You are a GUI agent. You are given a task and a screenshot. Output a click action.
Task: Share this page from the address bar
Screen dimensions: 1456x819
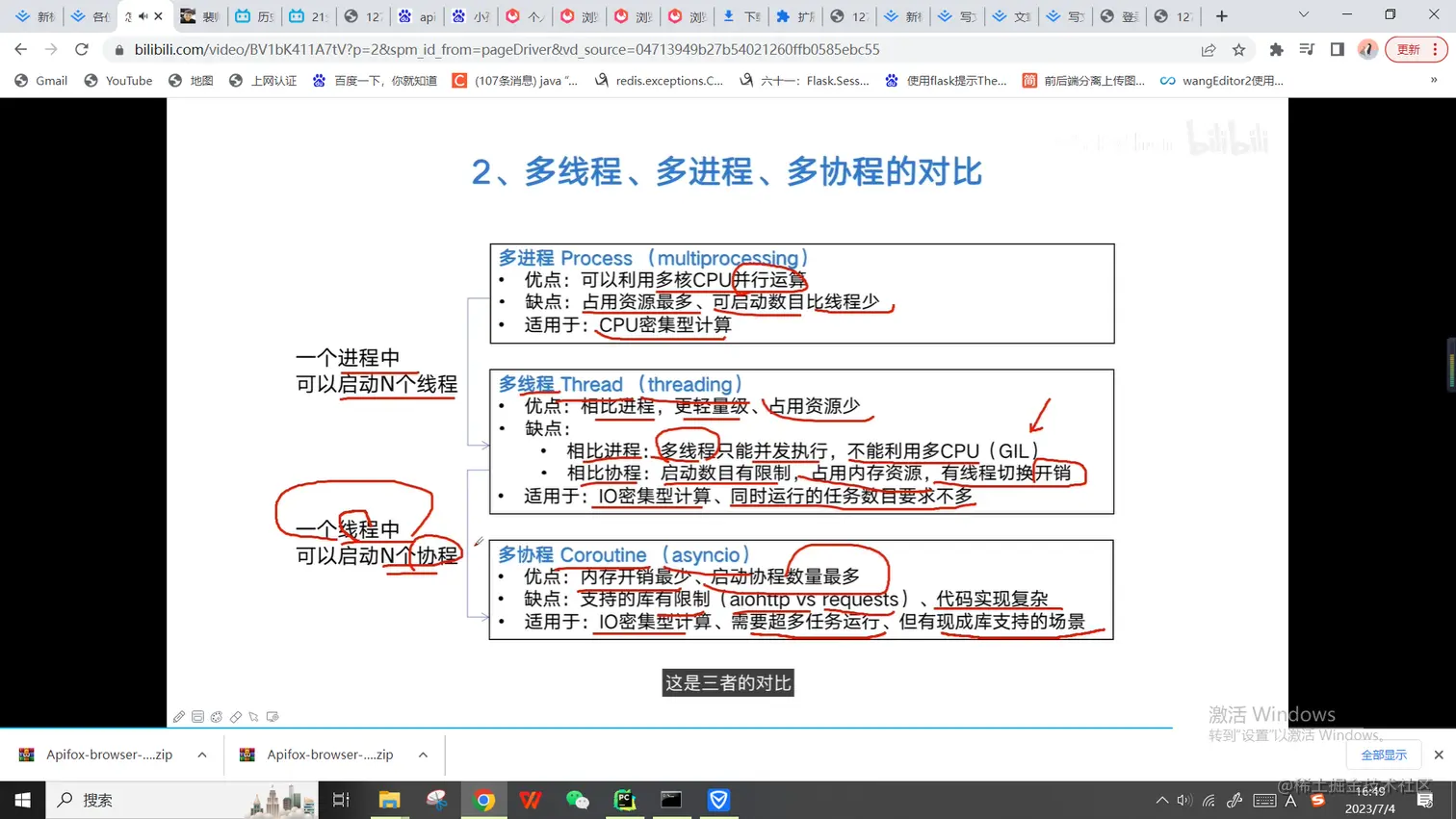click(x=1208, y=50)
